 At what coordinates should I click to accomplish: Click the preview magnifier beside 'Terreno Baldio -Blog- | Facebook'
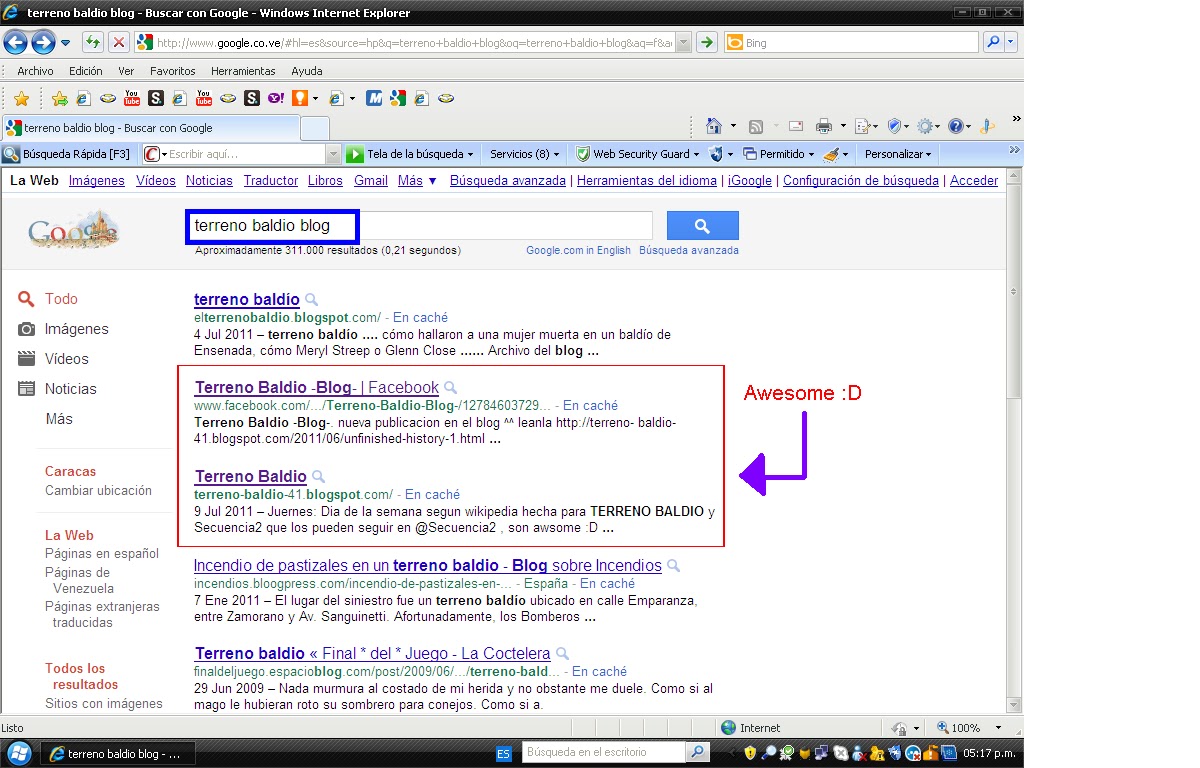tap(451, 387)
